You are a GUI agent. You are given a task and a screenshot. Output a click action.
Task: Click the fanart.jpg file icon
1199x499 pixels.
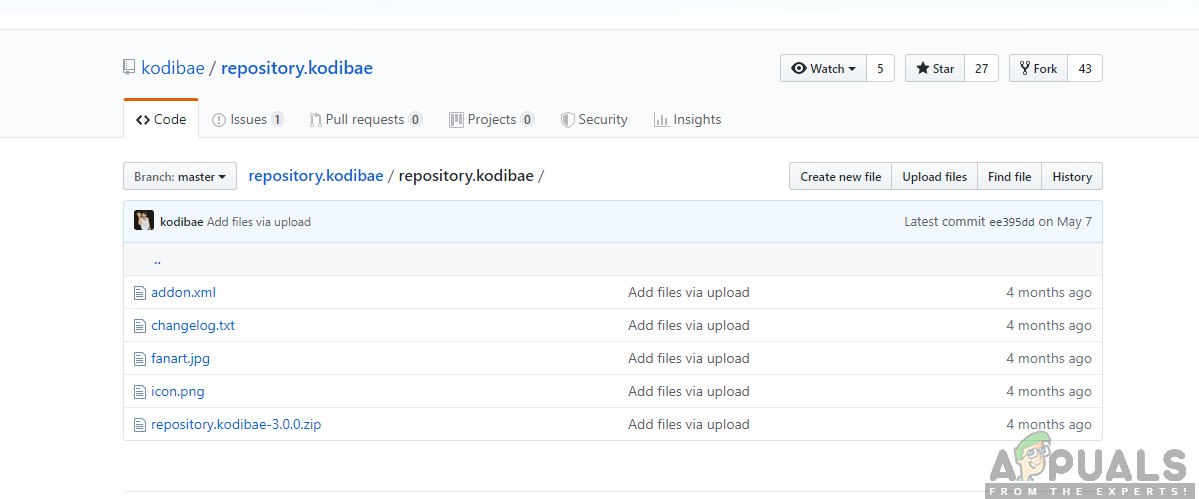coord(139,358)
